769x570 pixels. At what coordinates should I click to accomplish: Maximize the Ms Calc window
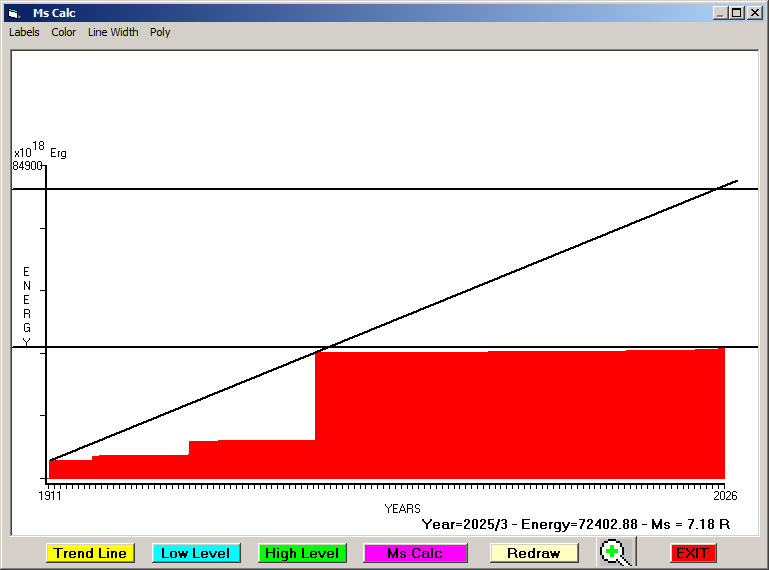pyautogui.click(x=737, y=13)
